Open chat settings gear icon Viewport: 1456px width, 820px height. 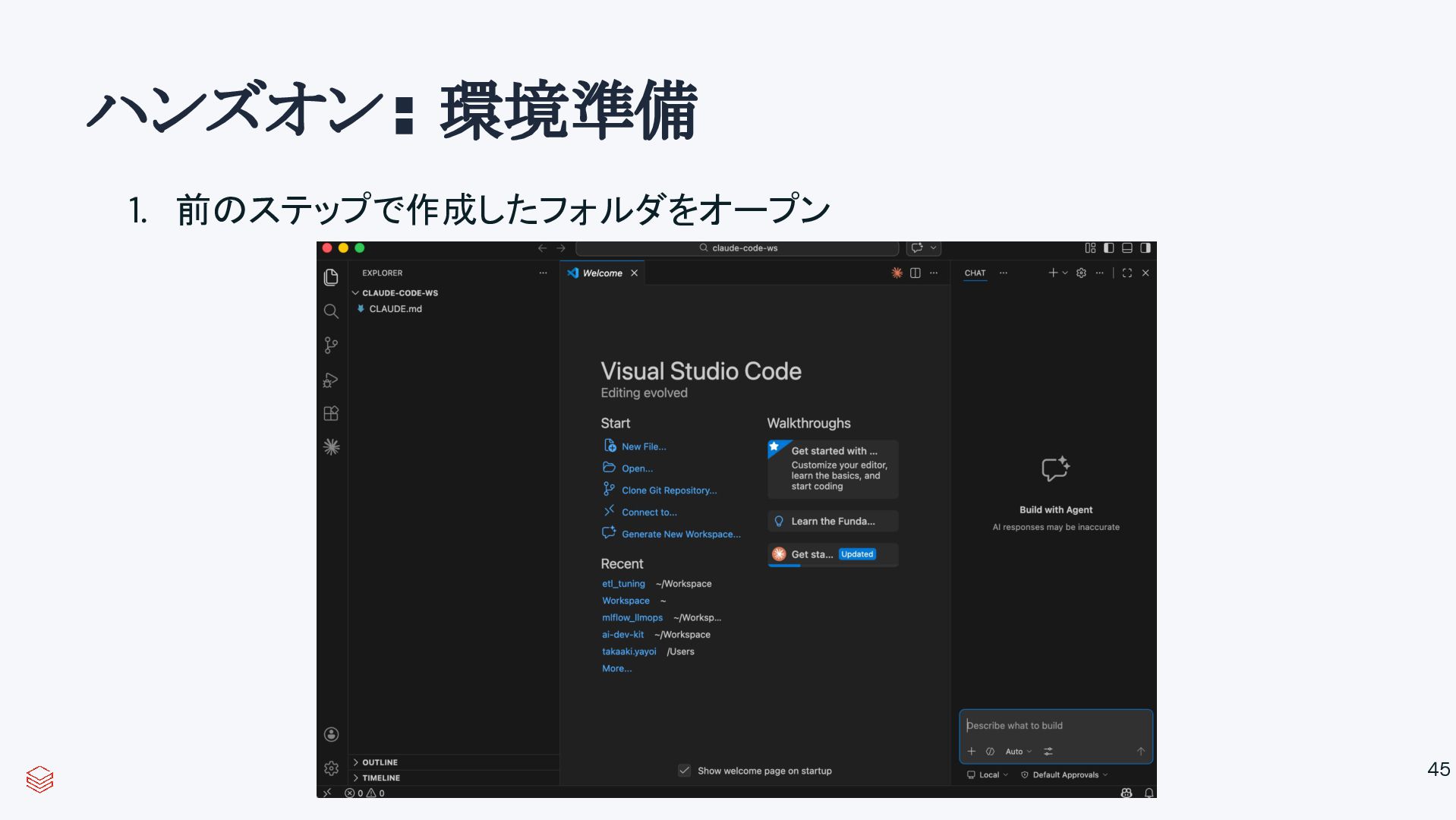[x=1081, y=273]
